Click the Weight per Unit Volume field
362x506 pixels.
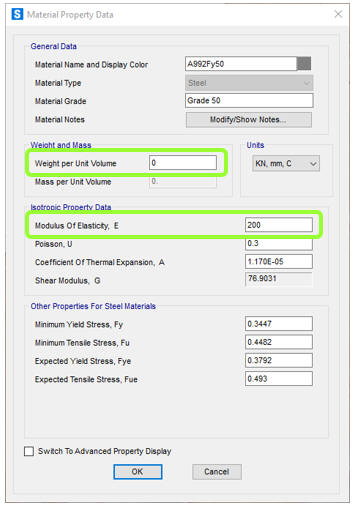tap(183, 163)
